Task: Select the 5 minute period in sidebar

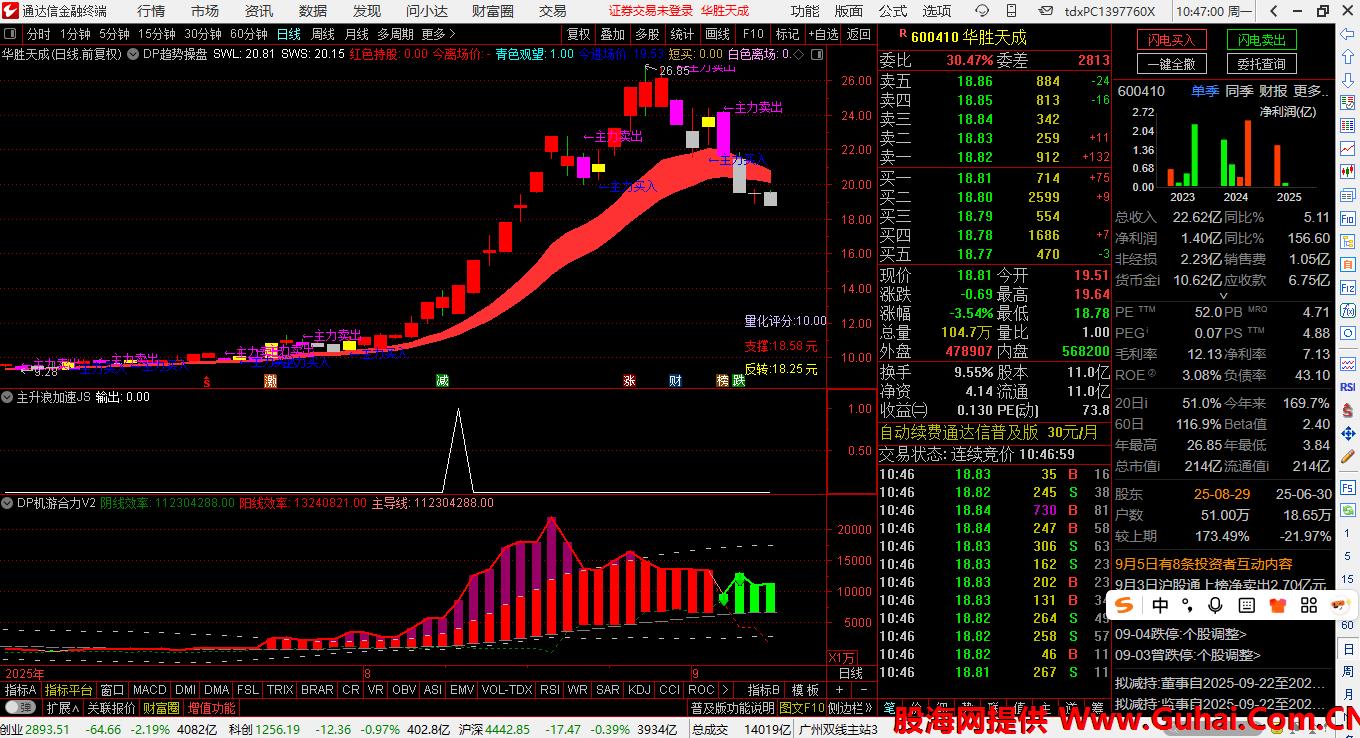Action: [x=1347, y=557]
